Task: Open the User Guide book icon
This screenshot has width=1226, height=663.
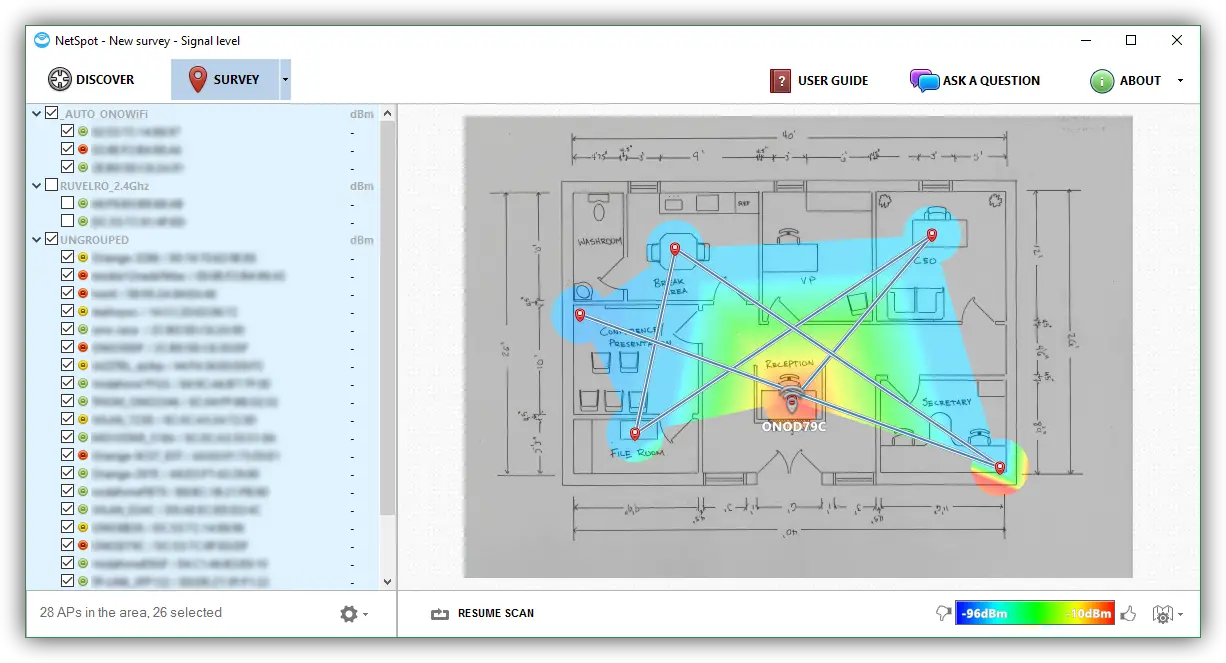Action: pos(781,80)
